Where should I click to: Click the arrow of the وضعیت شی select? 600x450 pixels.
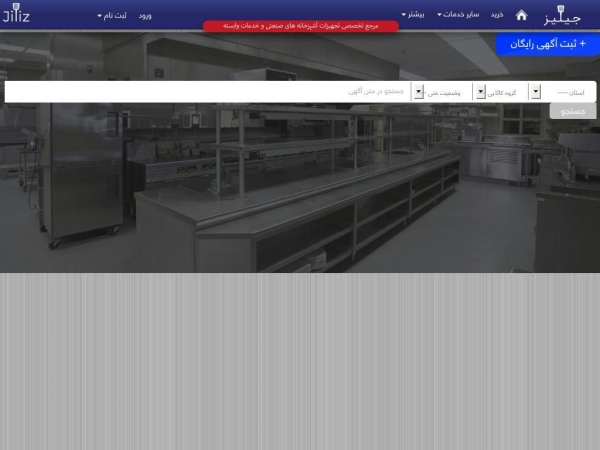[419, 91]
